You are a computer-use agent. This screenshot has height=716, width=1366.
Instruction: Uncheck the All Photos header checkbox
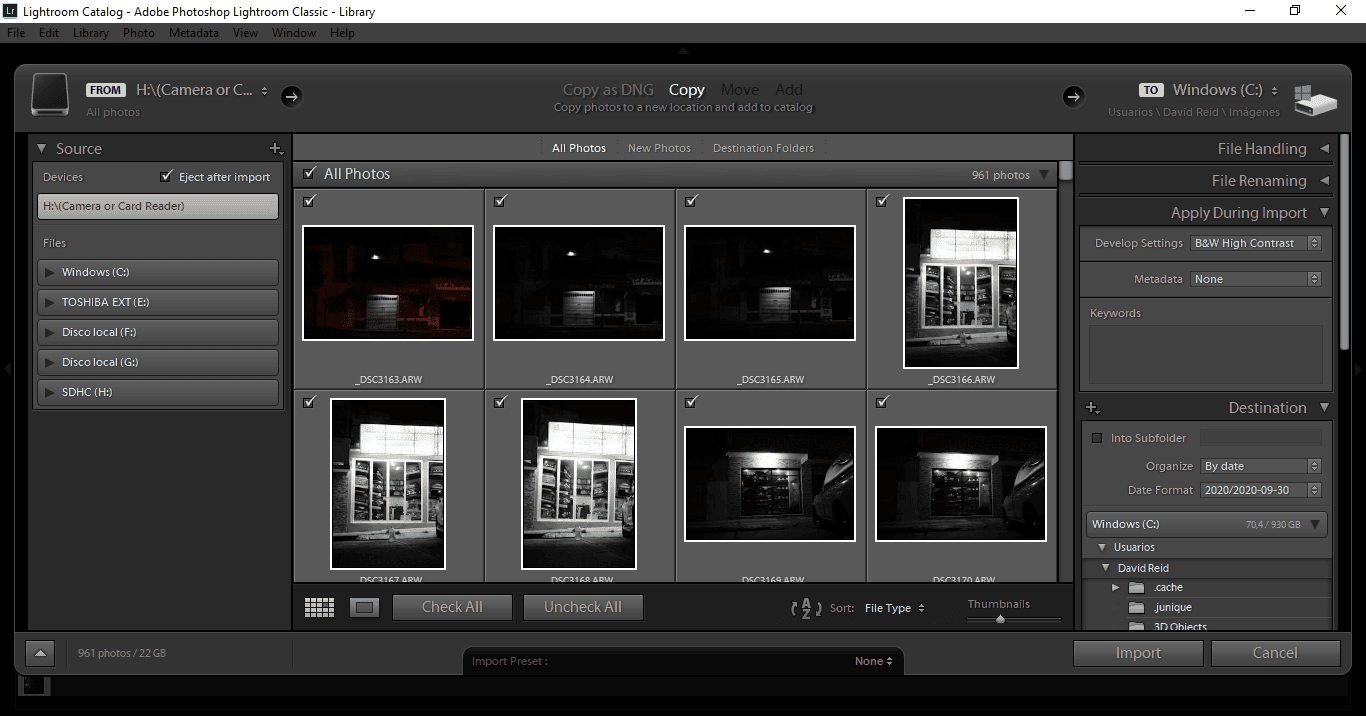(309, 173)
